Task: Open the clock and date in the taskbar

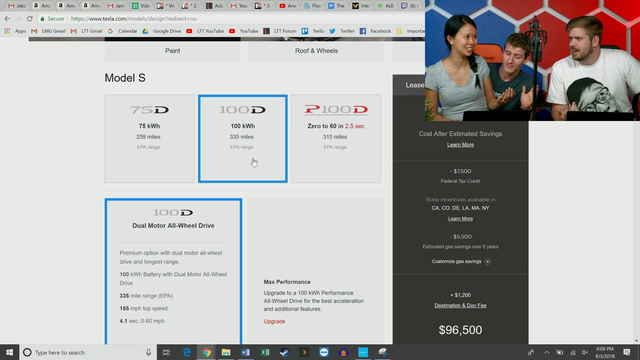Action: click(x=605, y=352)
